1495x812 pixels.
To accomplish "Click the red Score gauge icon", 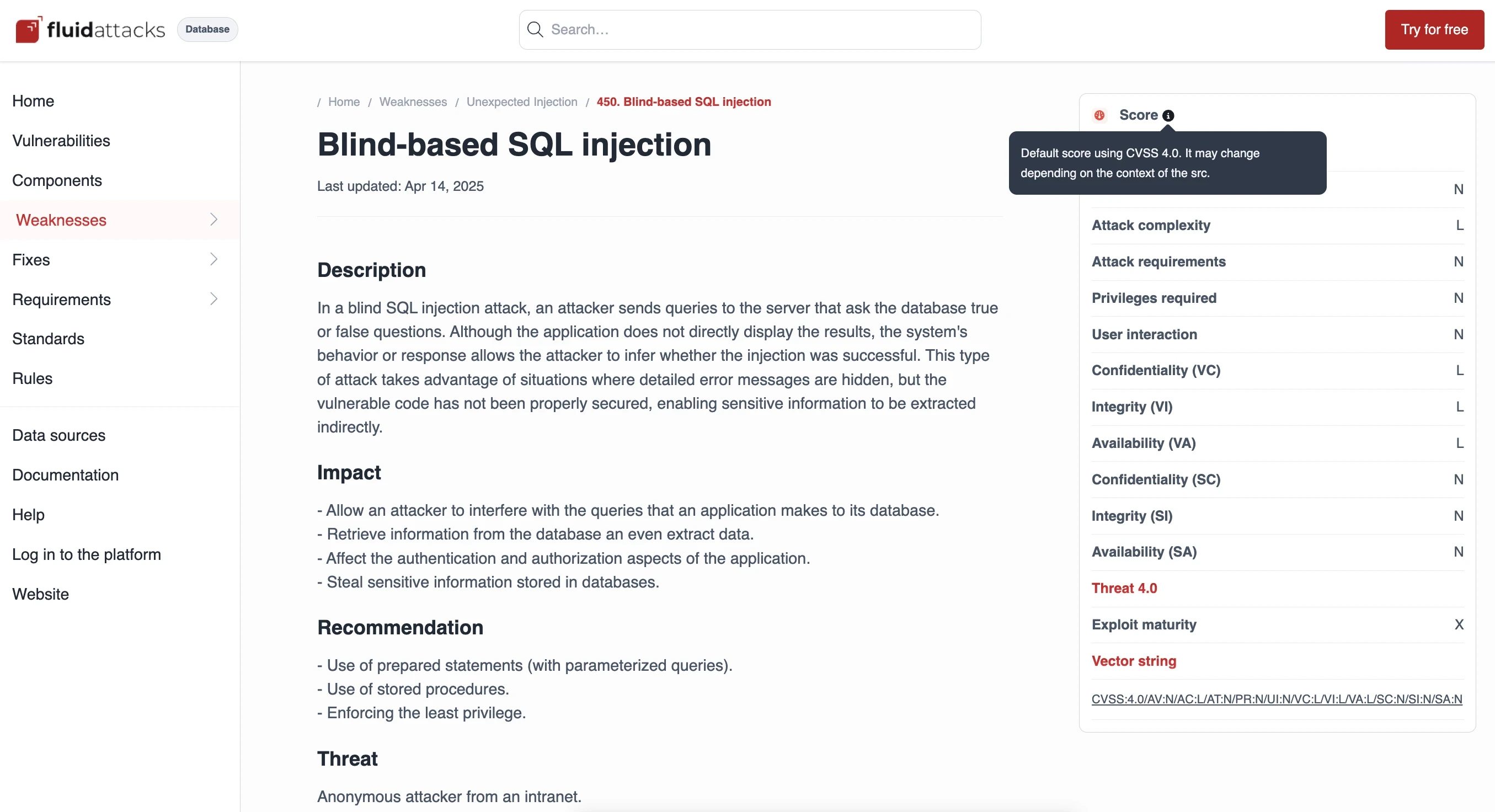I will tap(1099, 115).
